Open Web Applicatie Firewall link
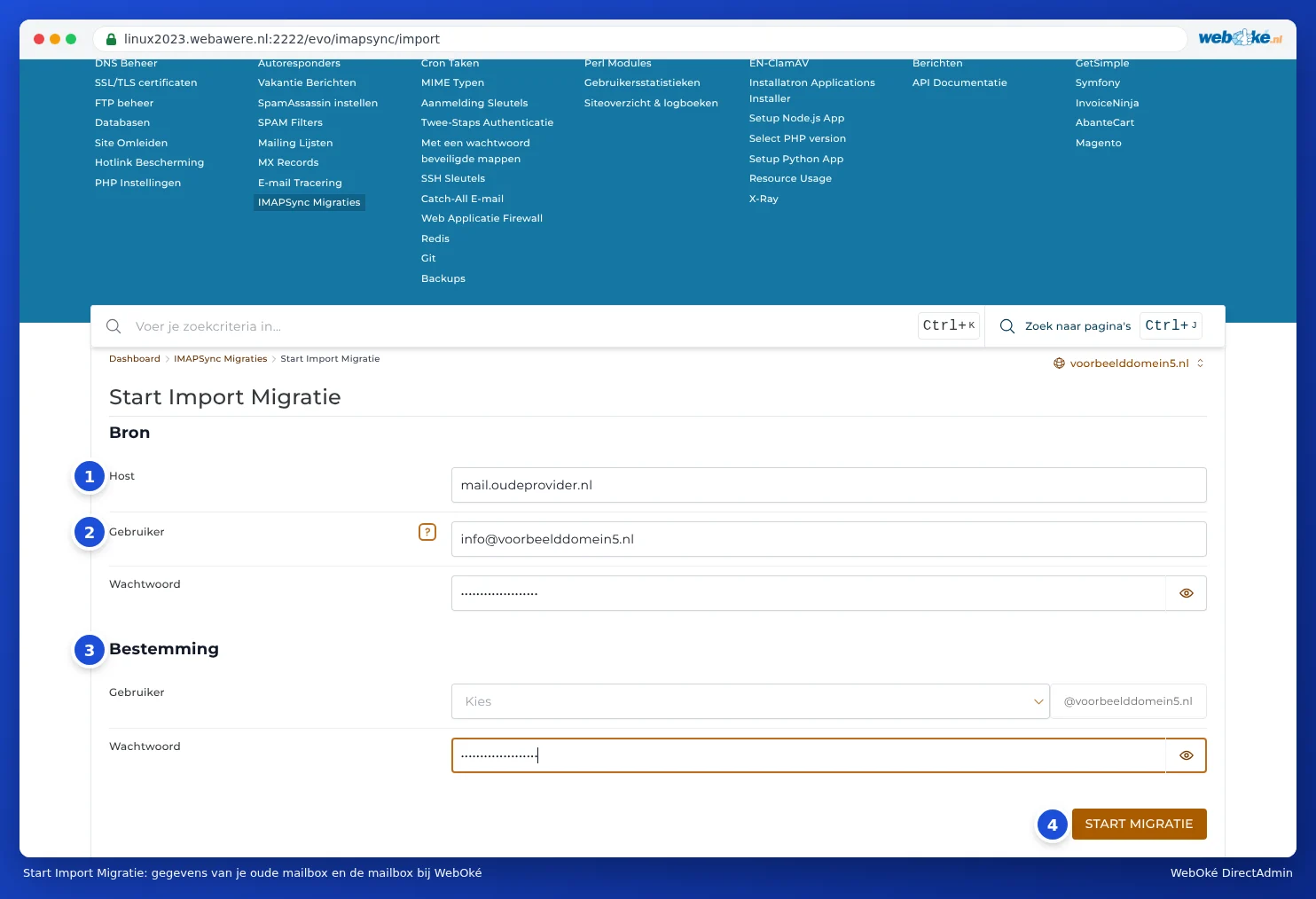Image resolution: width=1316 pixels, height=899 pixels. pos(482,219)
